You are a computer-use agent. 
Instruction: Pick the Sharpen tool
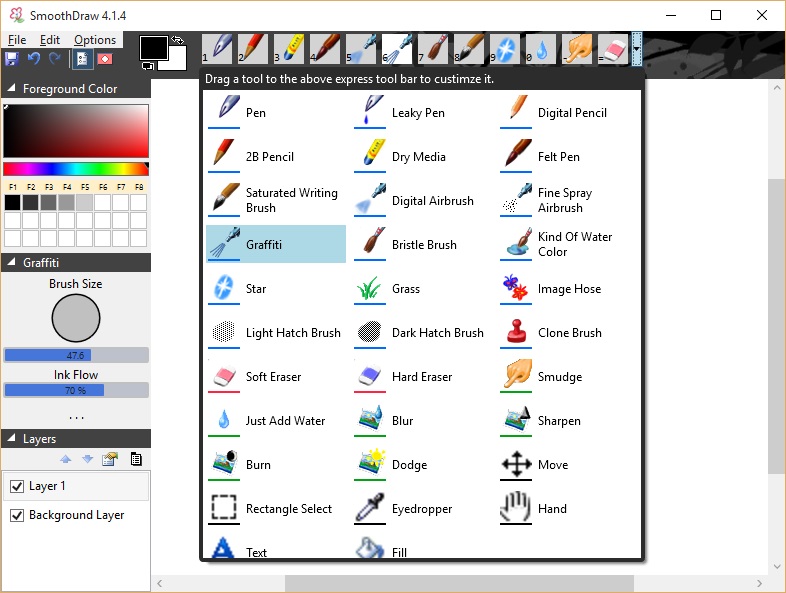[x=568, y=421]
